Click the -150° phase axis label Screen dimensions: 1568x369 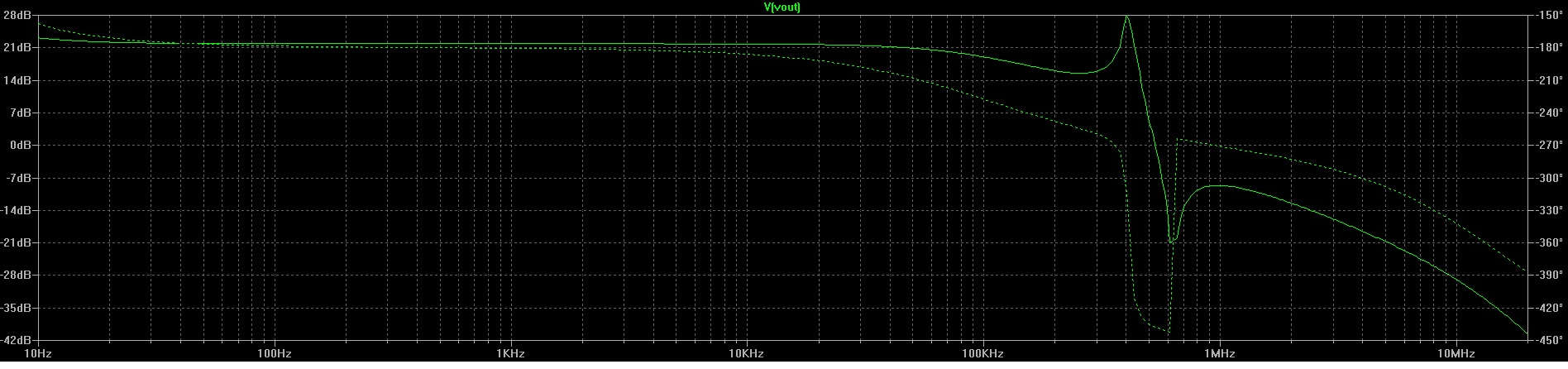(1550, 16)
